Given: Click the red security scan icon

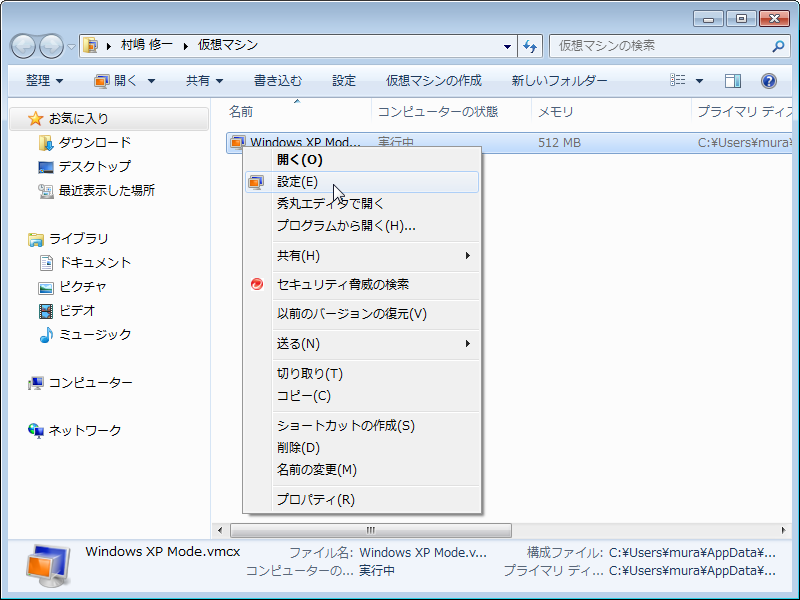Looking at the screenshot, I should coord(257,284).
